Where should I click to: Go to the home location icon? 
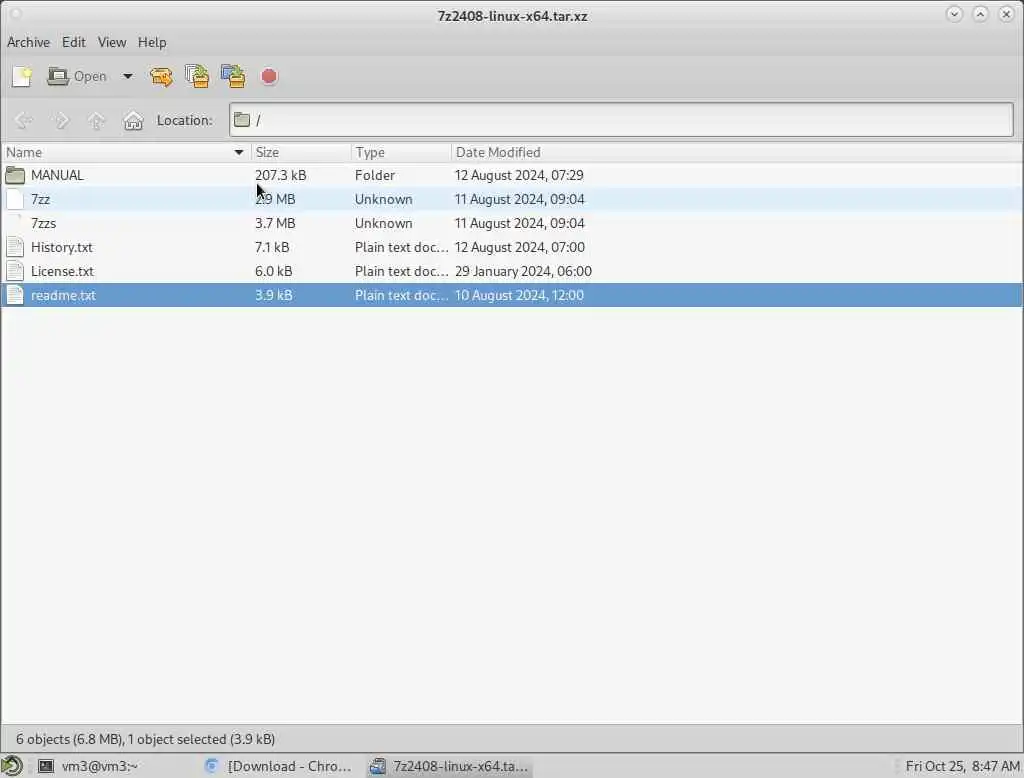[x=133, y=120]
